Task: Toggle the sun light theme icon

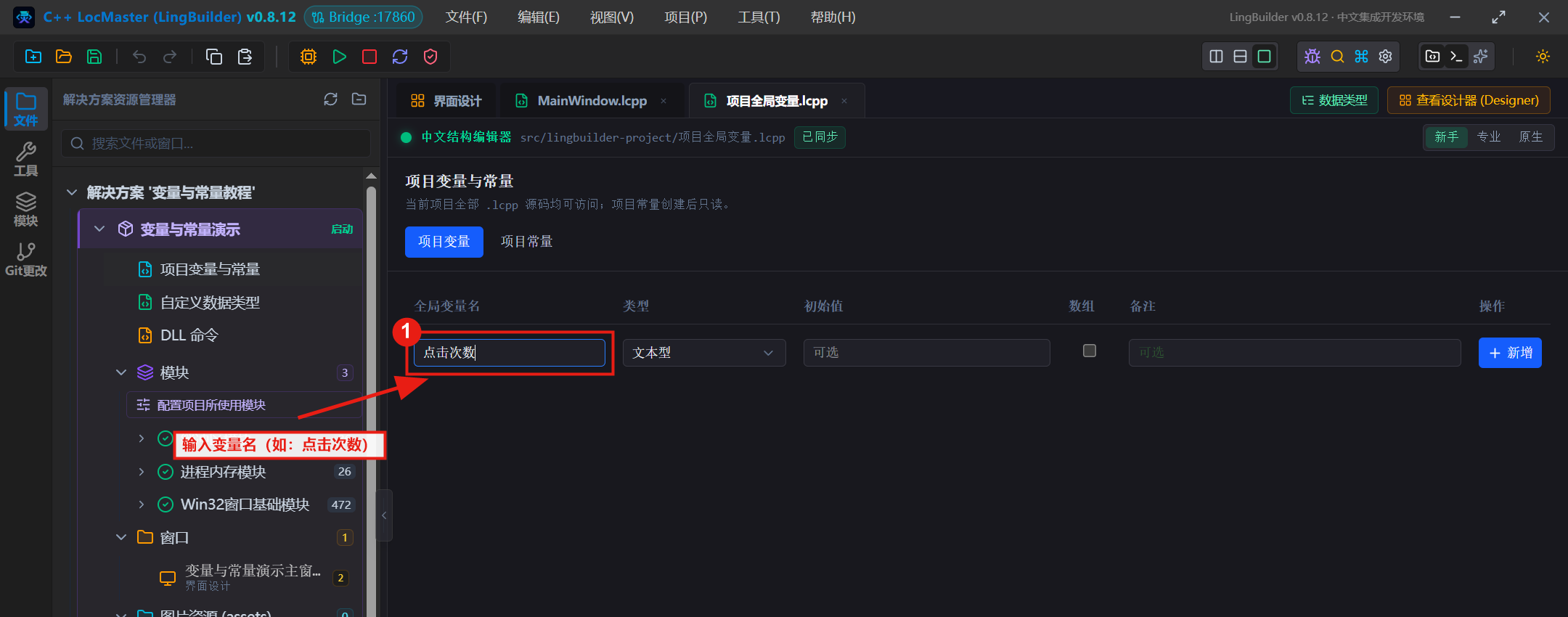Action: (1543, 57)
